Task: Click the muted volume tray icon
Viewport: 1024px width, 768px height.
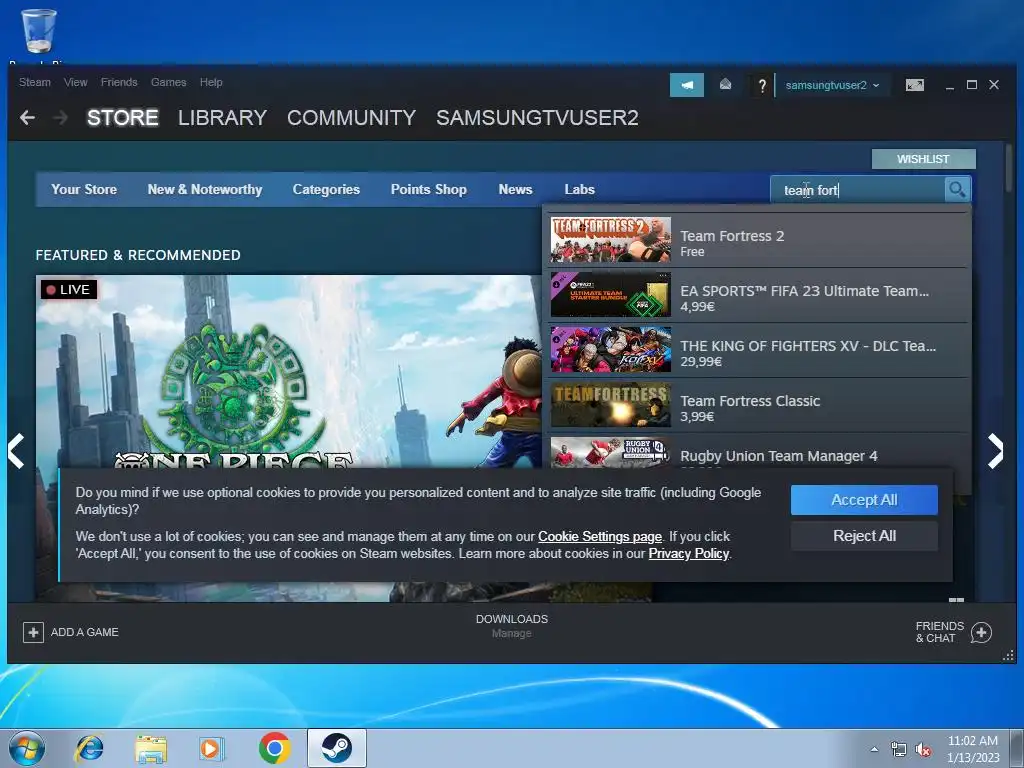Action: pyautogui.click(x=923, y=750)
